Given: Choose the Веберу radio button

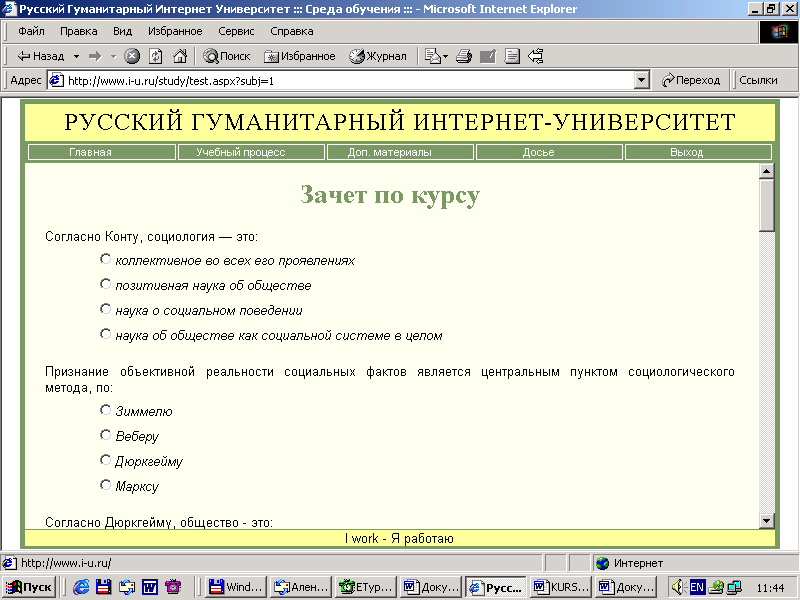Looking at the screenshot, I should tap(105, 435).
